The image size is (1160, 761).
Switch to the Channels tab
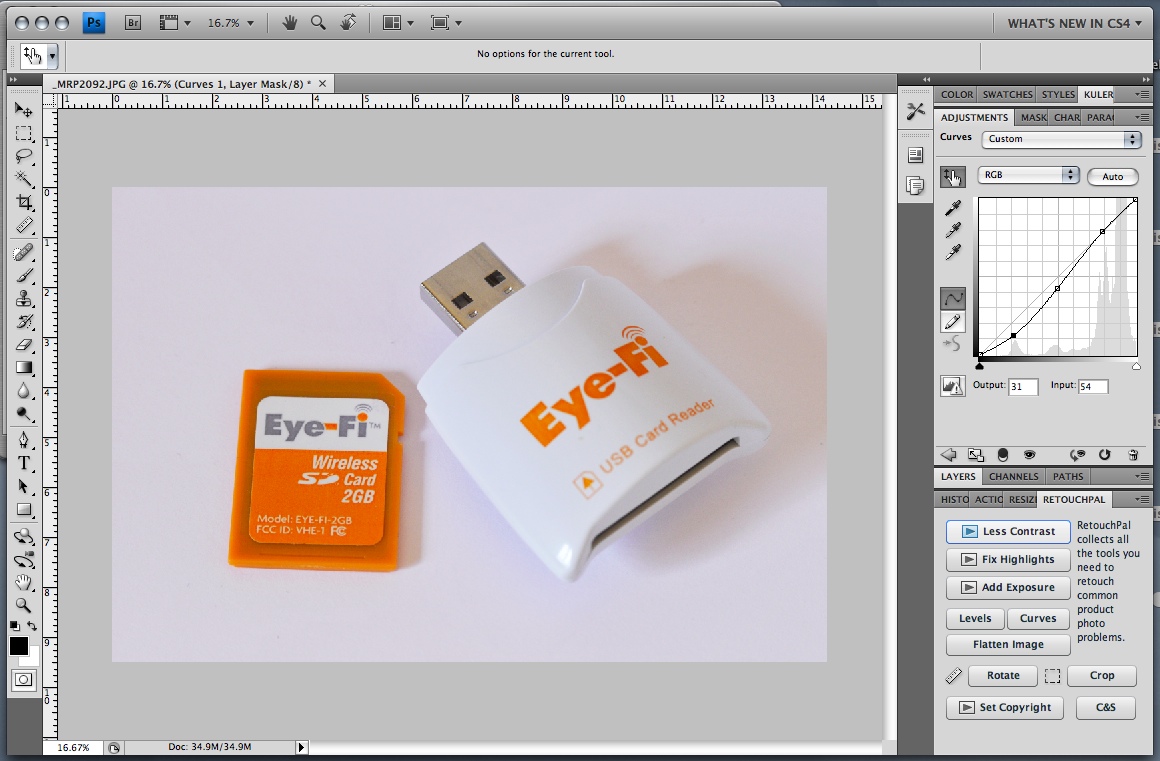click(x=1014, y=476)
